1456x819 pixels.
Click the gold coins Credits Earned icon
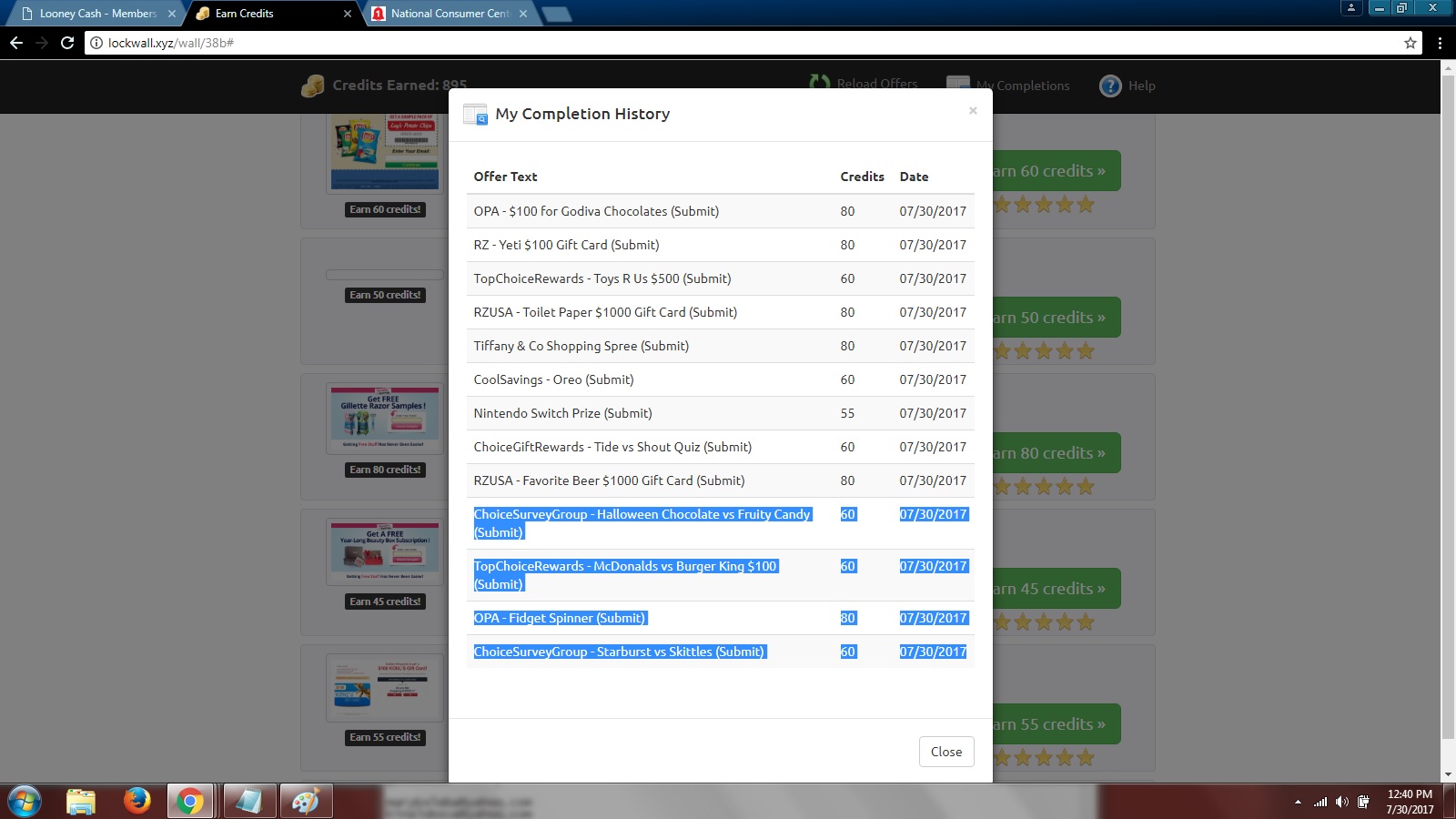coord(312,86)
